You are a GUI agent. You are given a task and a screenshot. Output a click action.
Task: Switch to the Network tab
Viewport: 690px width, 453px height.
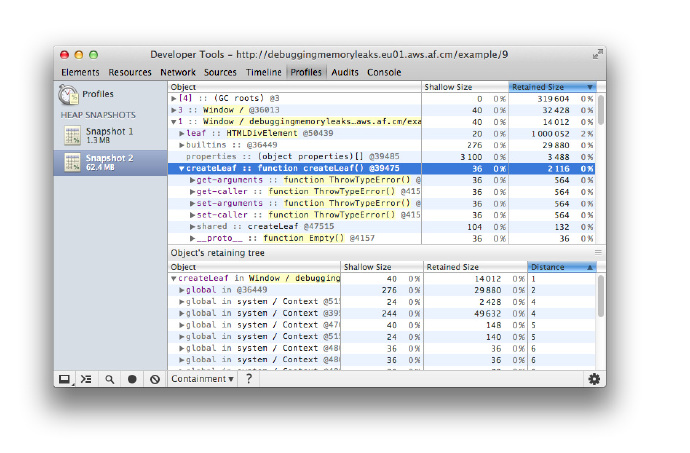pos(178,72)
